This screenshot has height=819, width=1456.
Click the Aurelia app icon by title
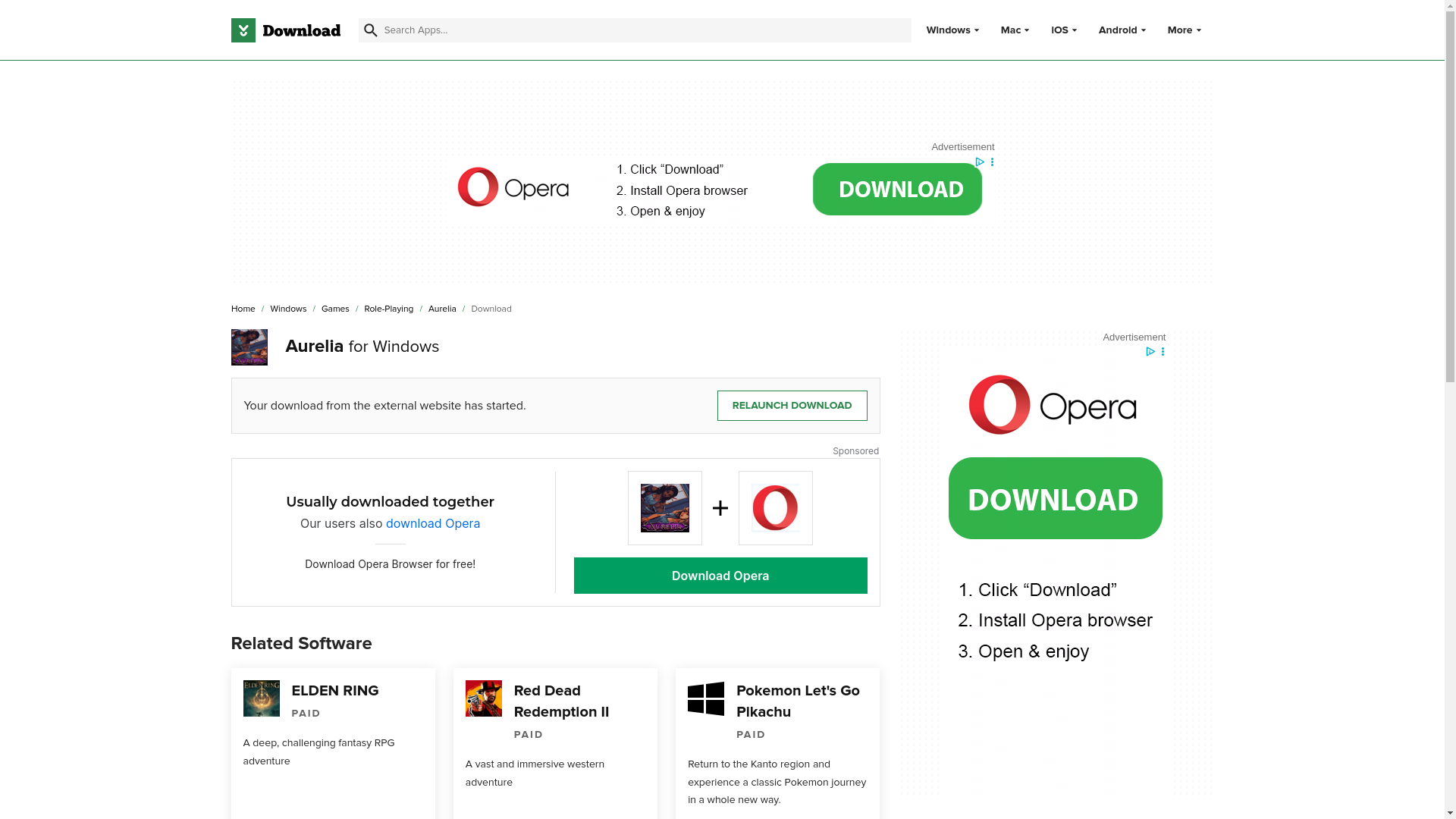pos(249,347)
